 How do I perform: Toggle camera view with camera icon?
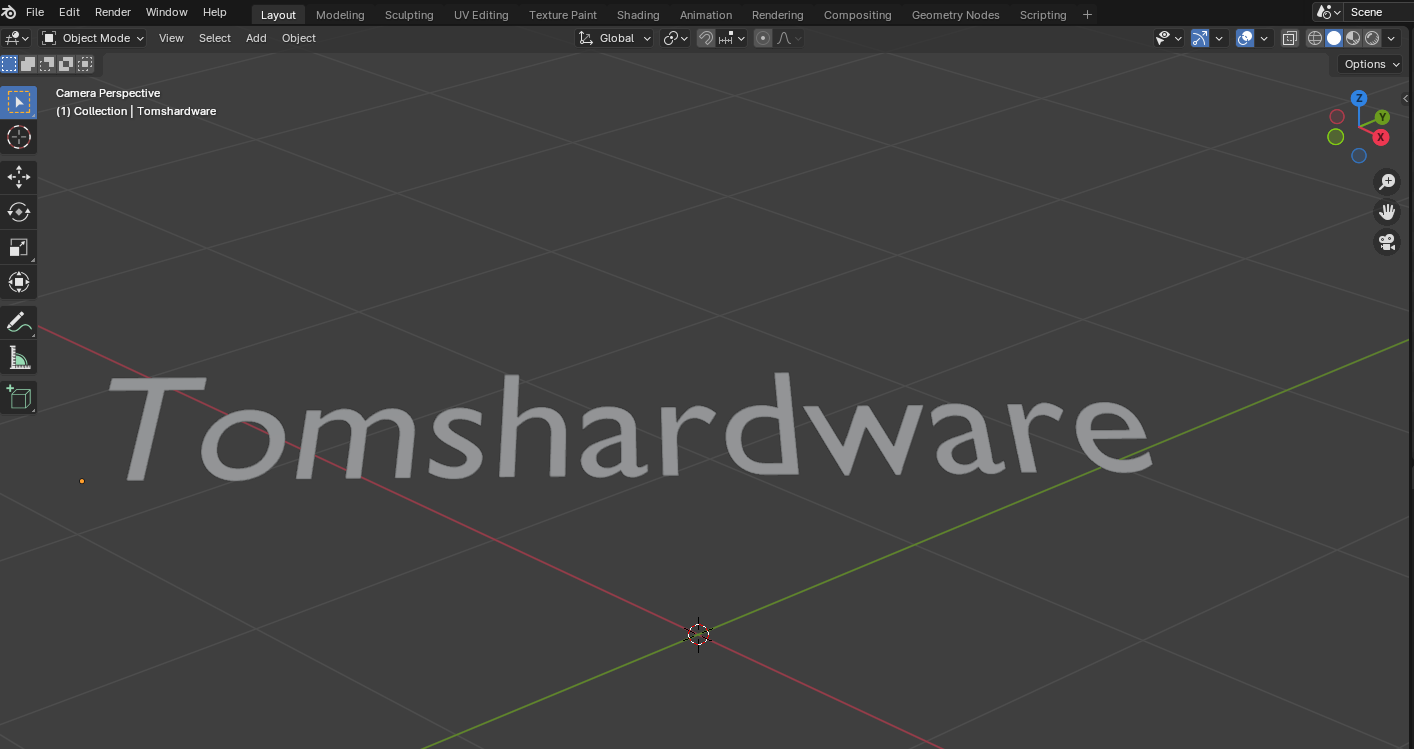pos(1387,242)
